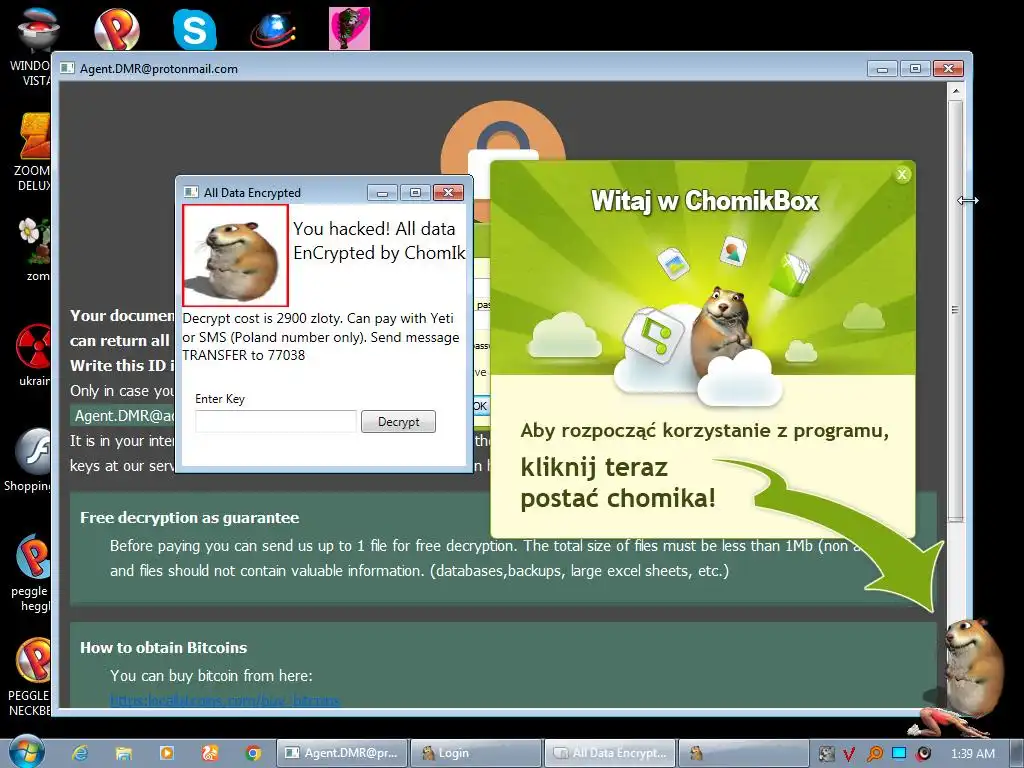Click the blue monitor tray icon
The image size is (1024, 768).
pyautogui.click(x=899, y=754)
